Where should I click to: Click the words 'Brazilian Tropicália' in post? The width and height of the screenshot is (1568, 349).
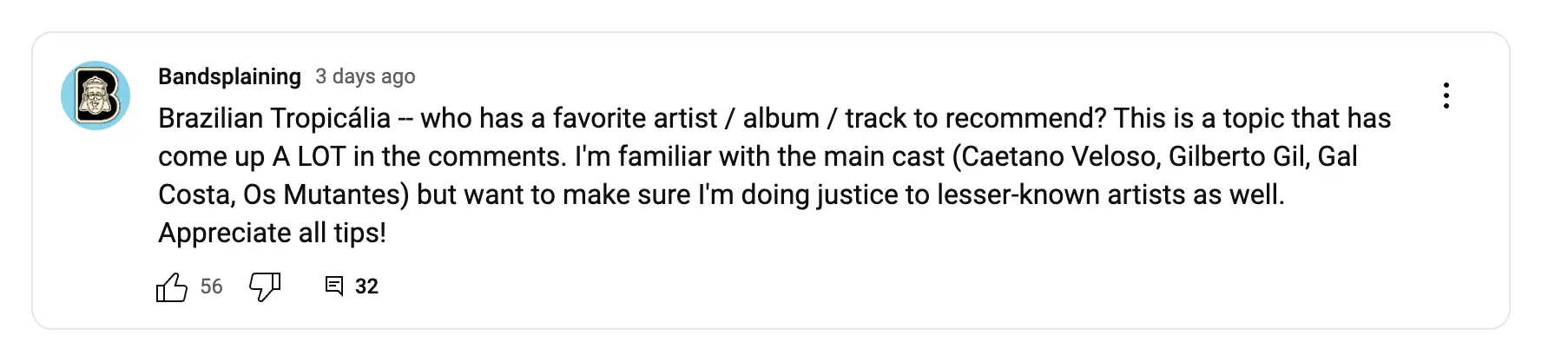[274, 118]
